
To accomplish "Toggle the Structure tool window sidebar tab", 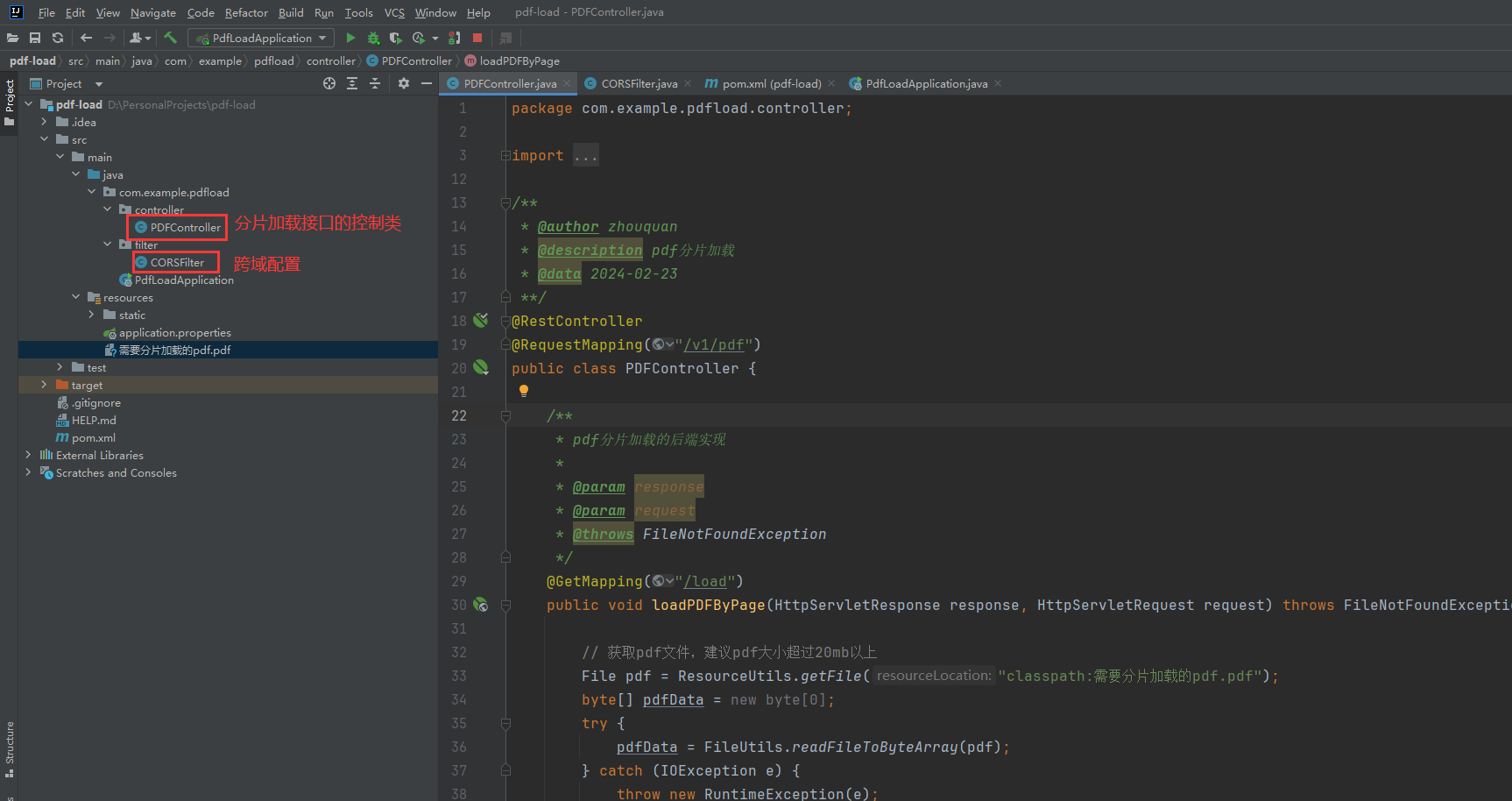I will [x=9, y=750].
